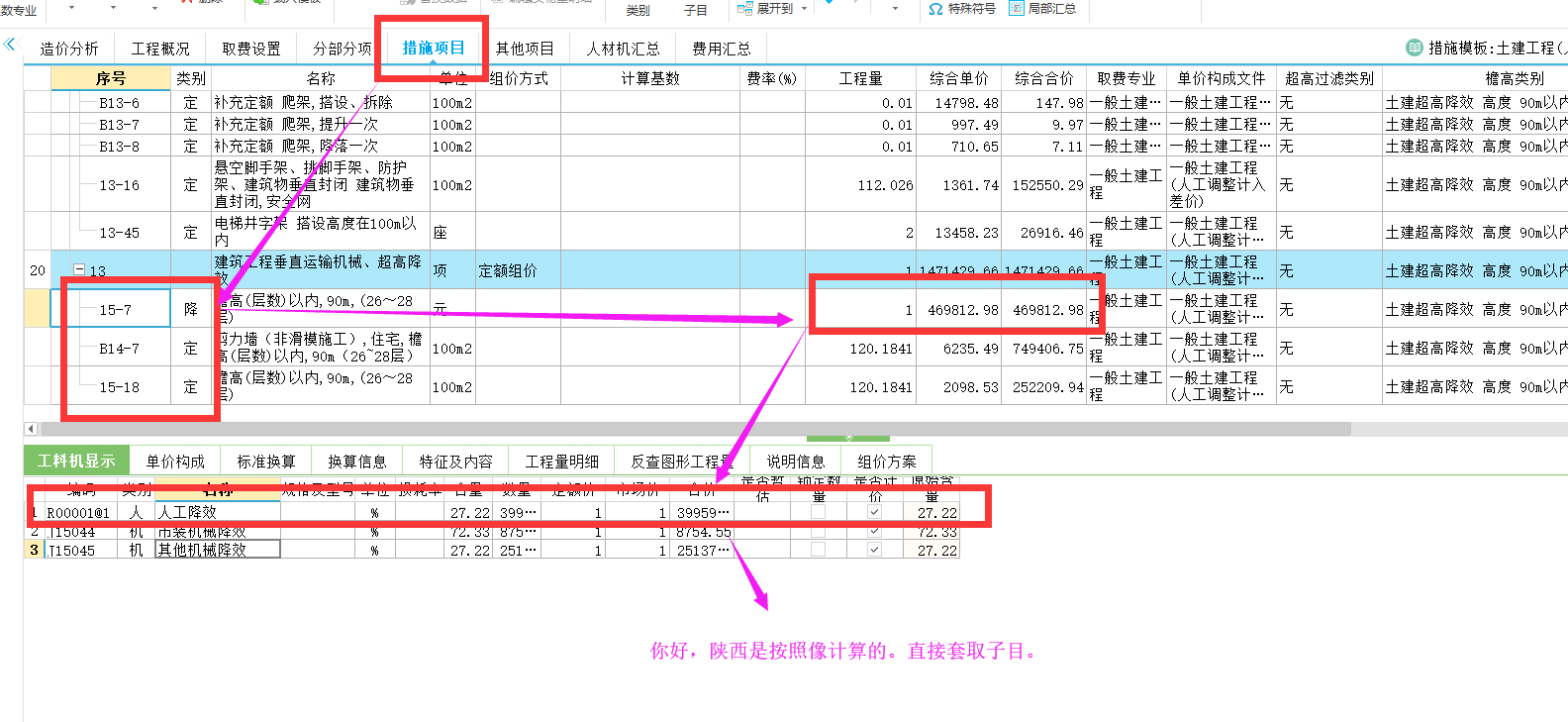Select row 15-7 in the tree
This screenshot has width=1568, height=722.
(x=115, y=310)
